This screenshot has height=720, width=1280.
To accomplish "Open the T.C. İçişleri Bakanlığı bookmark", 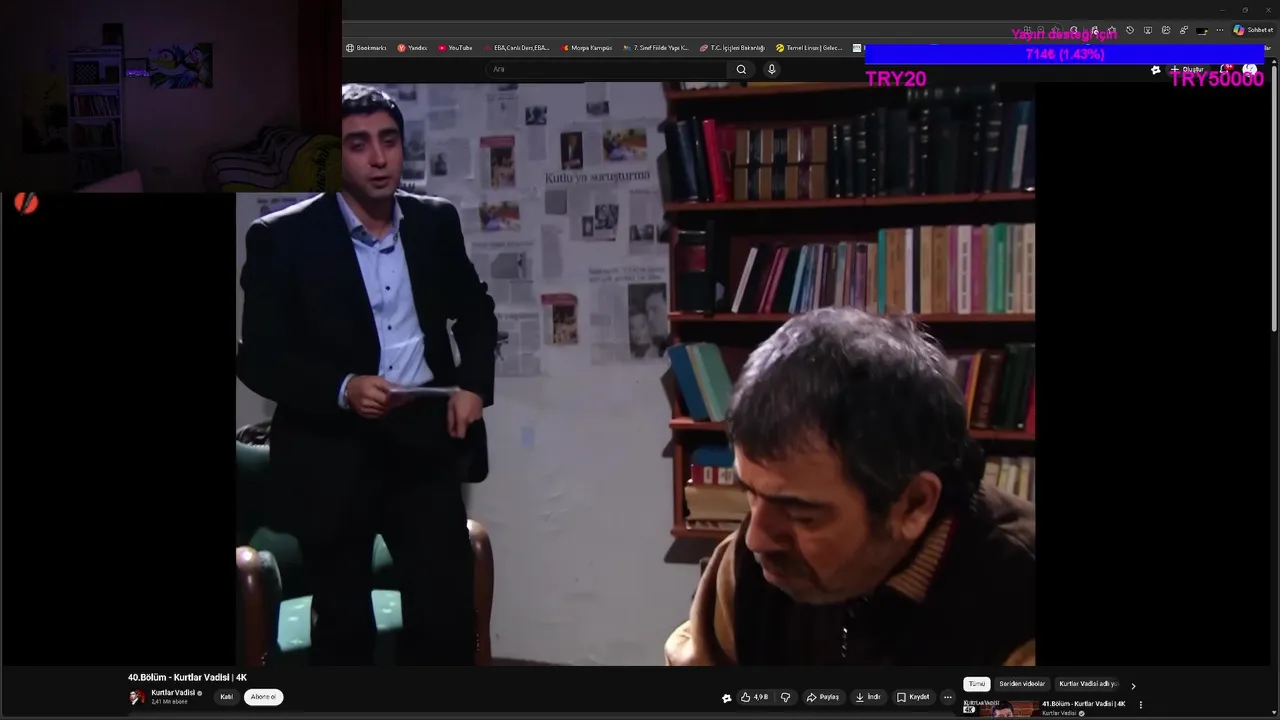I will [x=732, y=48].
